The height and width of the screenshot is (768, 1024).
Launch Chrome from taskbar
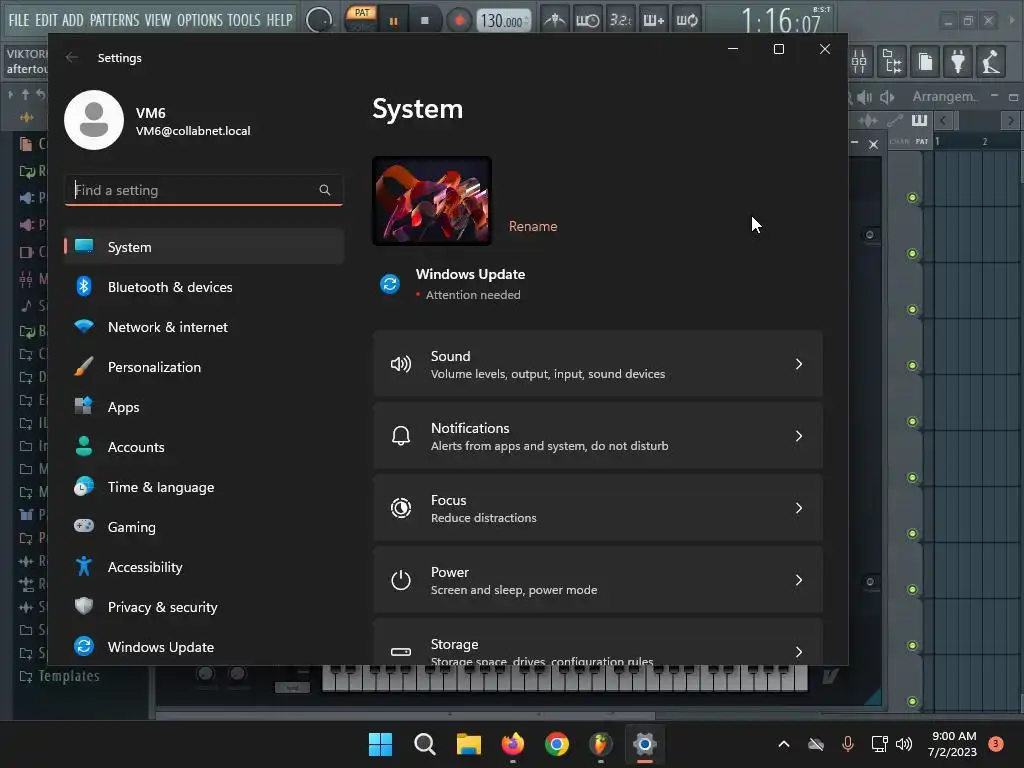556,744
